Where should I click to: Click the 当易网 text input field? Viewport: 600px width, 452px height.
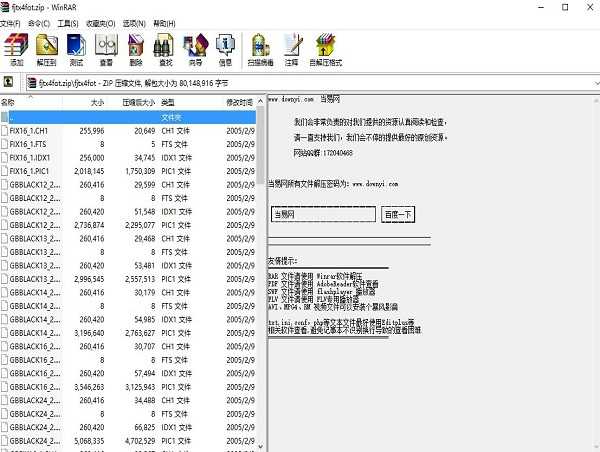click(322, 214)
